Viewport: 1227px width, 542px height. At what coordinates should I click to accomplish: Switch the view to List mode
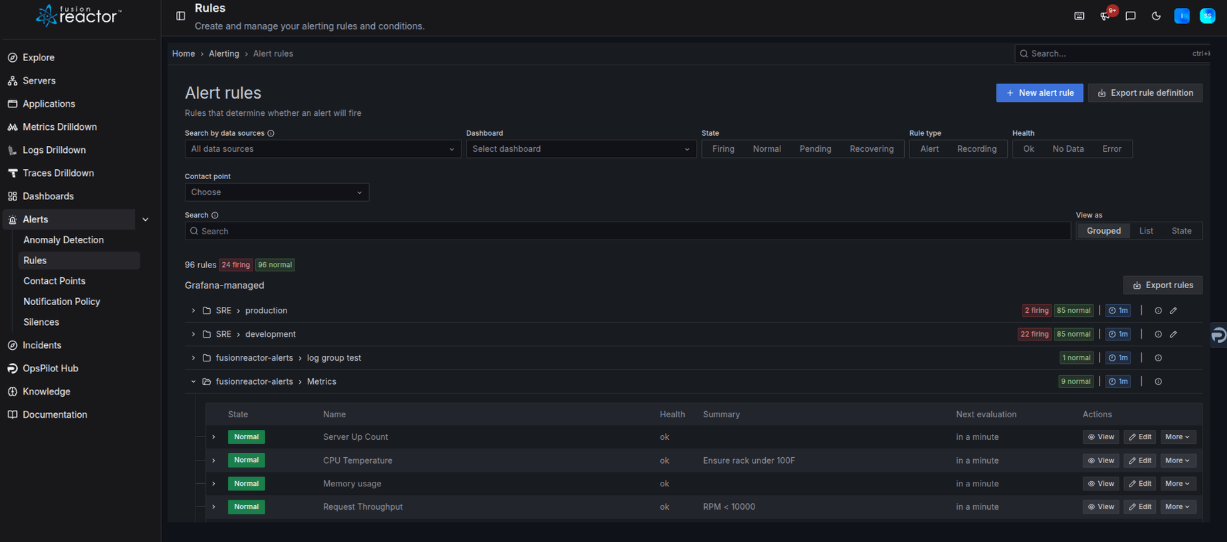tap(1146, 231)
